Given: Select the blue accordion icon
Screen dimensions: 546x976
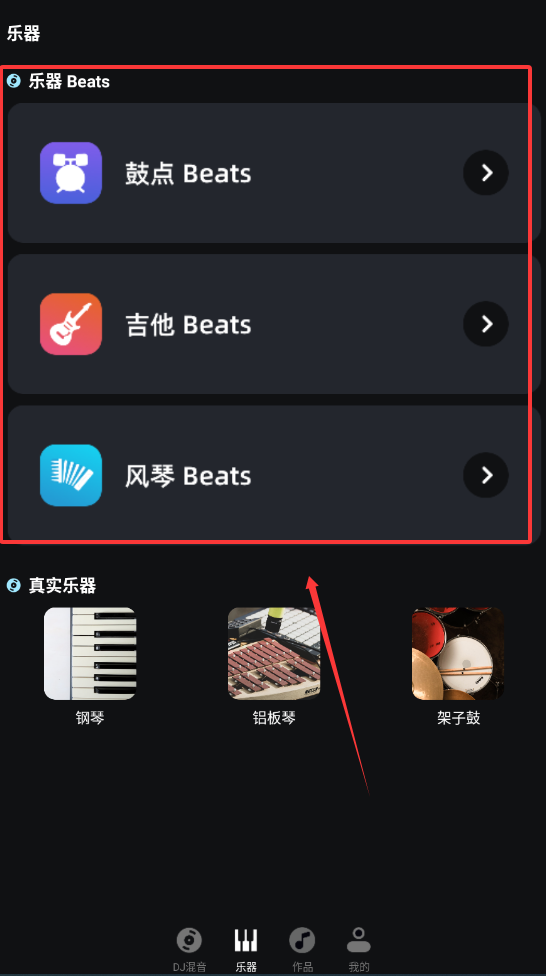Looking at the screenshot, I should [x=71, y=476].
